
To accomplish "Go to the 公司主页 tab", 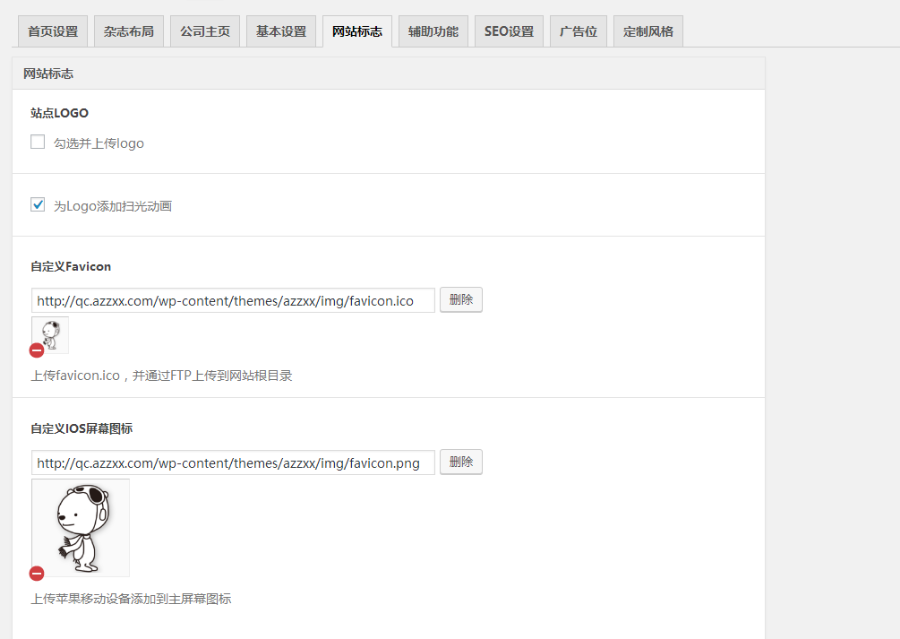I will [205, 32].
